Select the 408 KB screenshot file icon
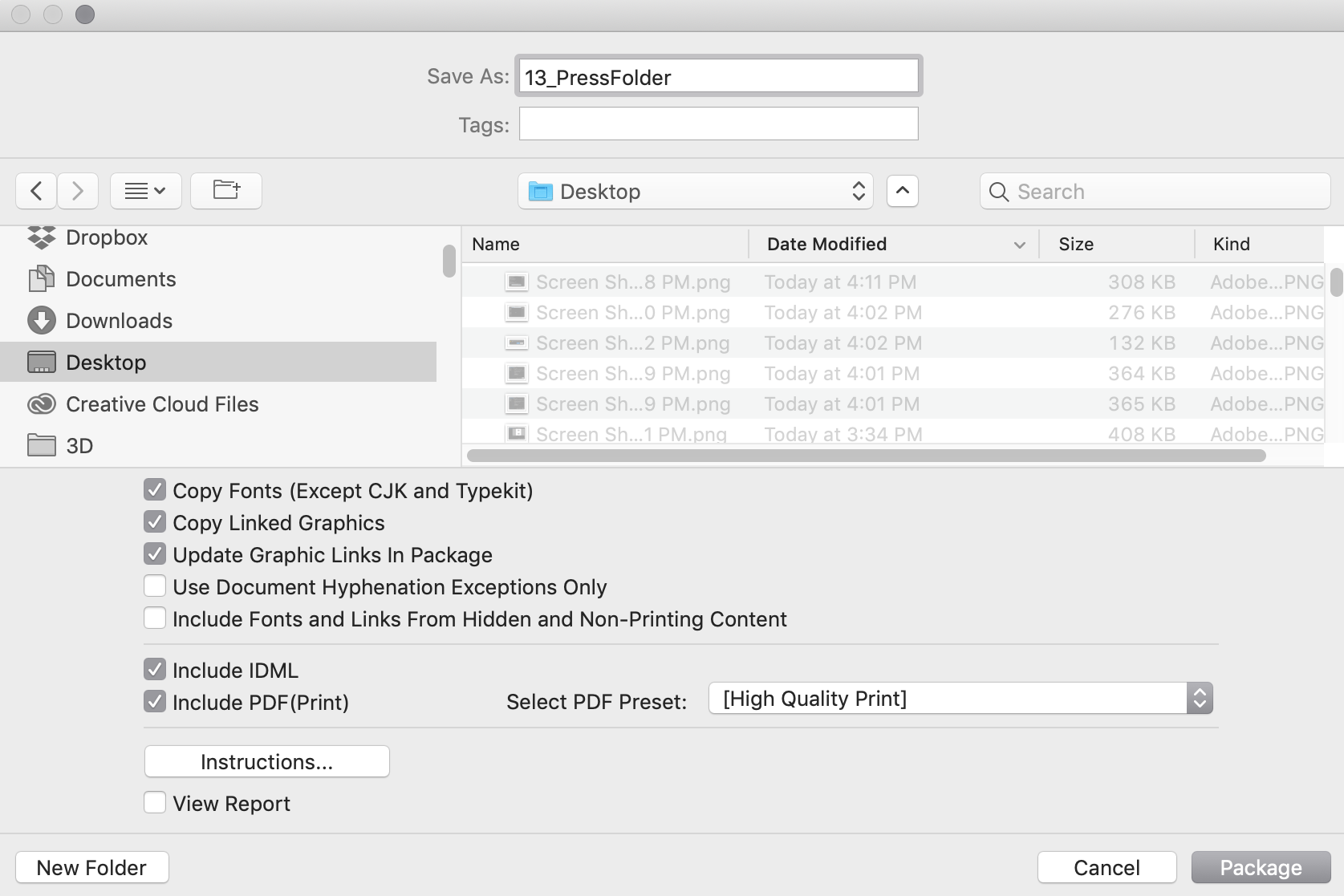The height and width of the screenshot is (896, 1344). click(x=517, y=433)
